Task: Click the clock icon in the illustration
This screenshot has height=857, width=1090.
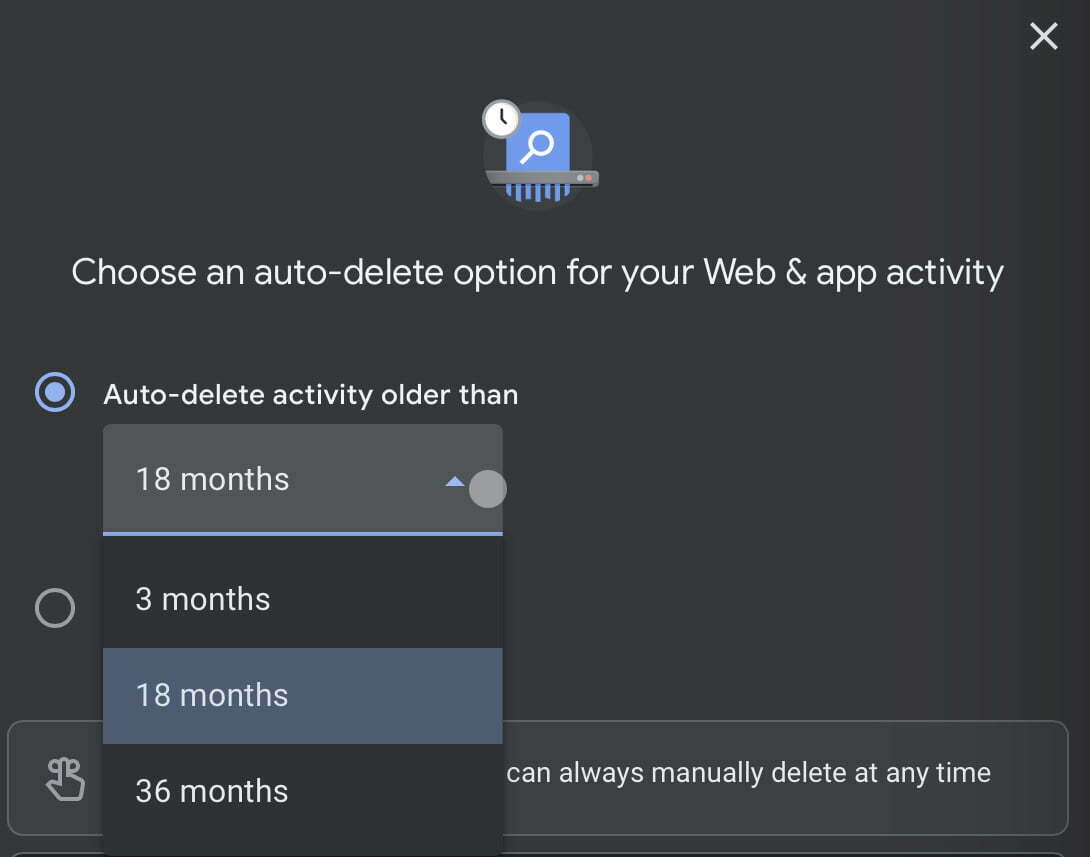Action: point(501,118)
